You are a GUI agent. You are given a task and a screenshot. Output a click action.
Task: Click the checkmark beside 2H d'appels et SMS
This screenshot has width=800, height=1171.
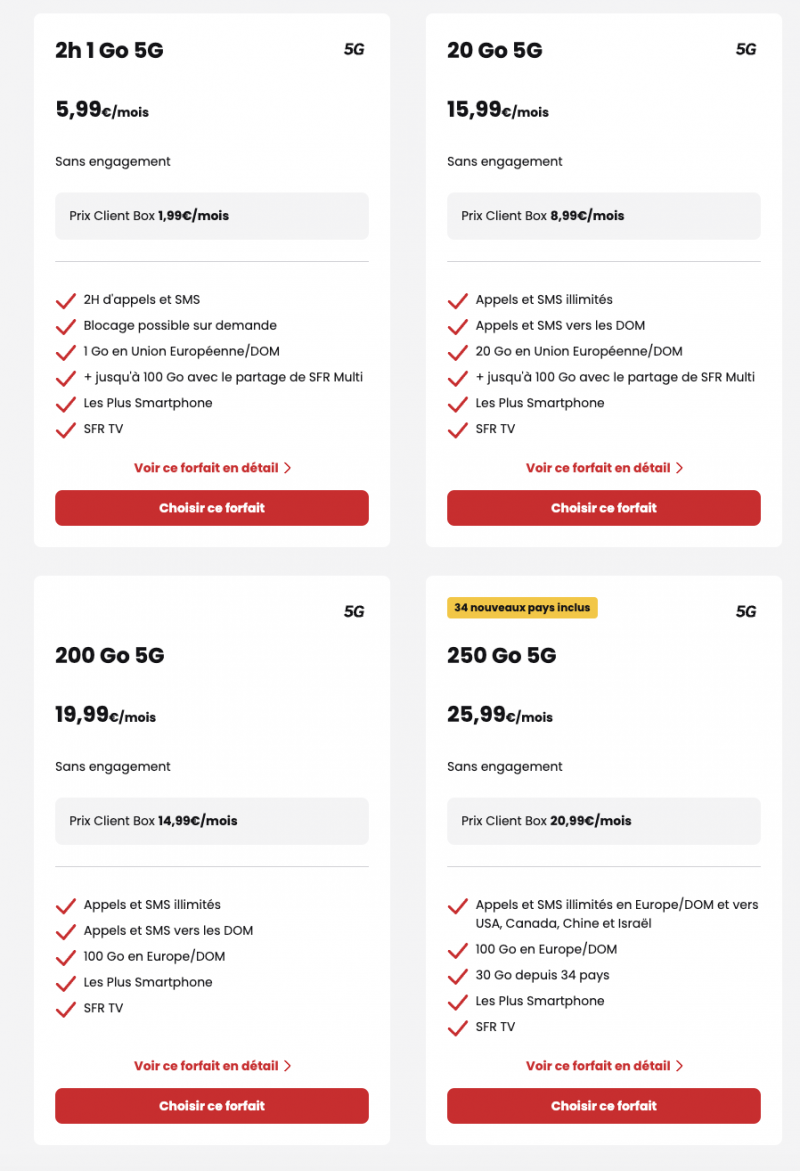pos(66,301)
